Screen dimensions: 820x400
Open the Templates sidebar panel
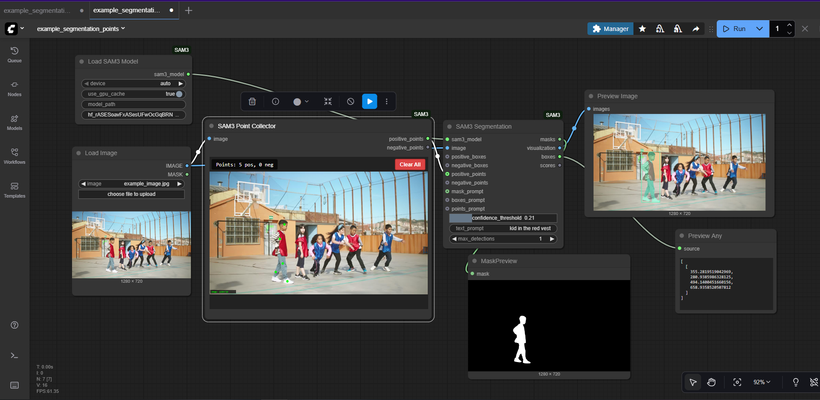[x=14, y=190]
